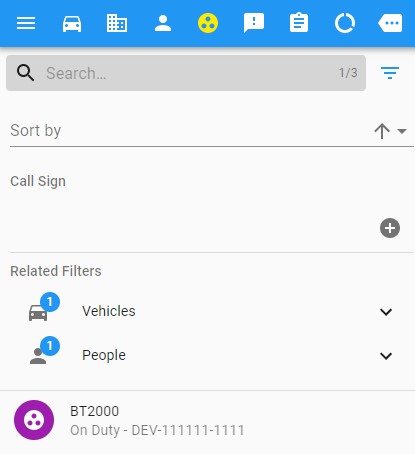
Task: Select the yellow call signs icon
Action: click(x=208, y=23)
